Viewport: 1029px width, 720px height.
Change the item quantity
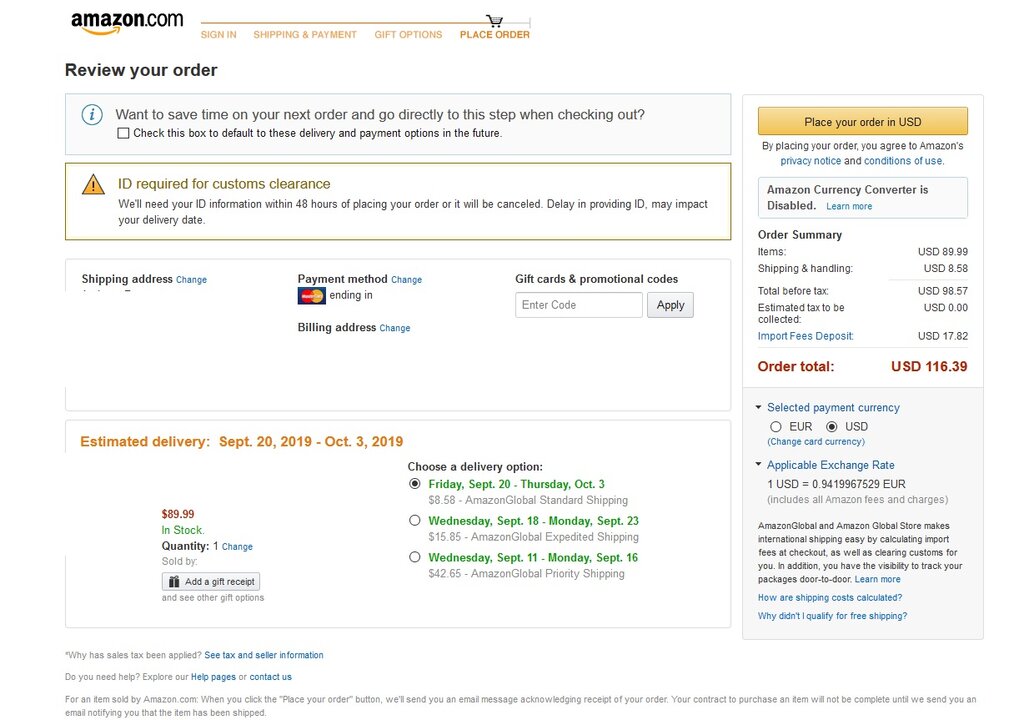tap(237, 547)
